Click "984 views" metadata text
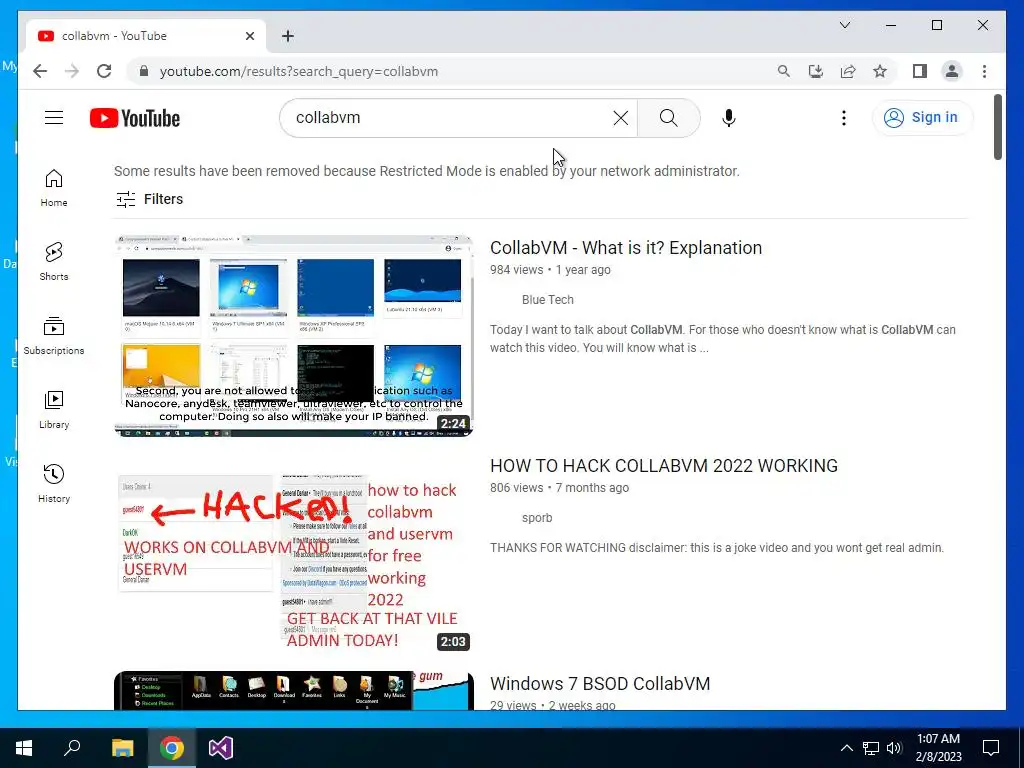 point(517,270)
